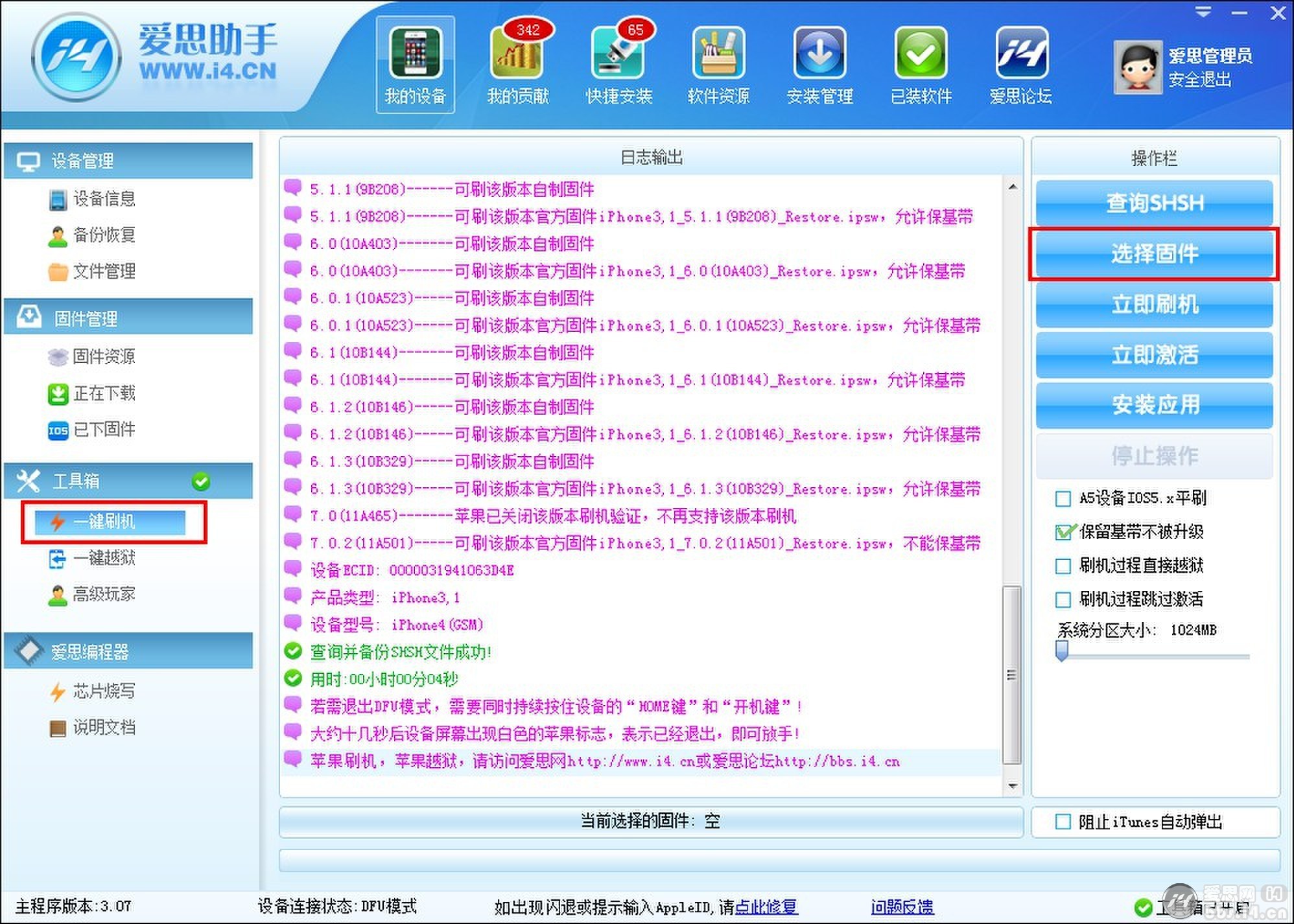Enable 阻止iTunes自动弹出 checkbox

click(x=1063, y=822)
